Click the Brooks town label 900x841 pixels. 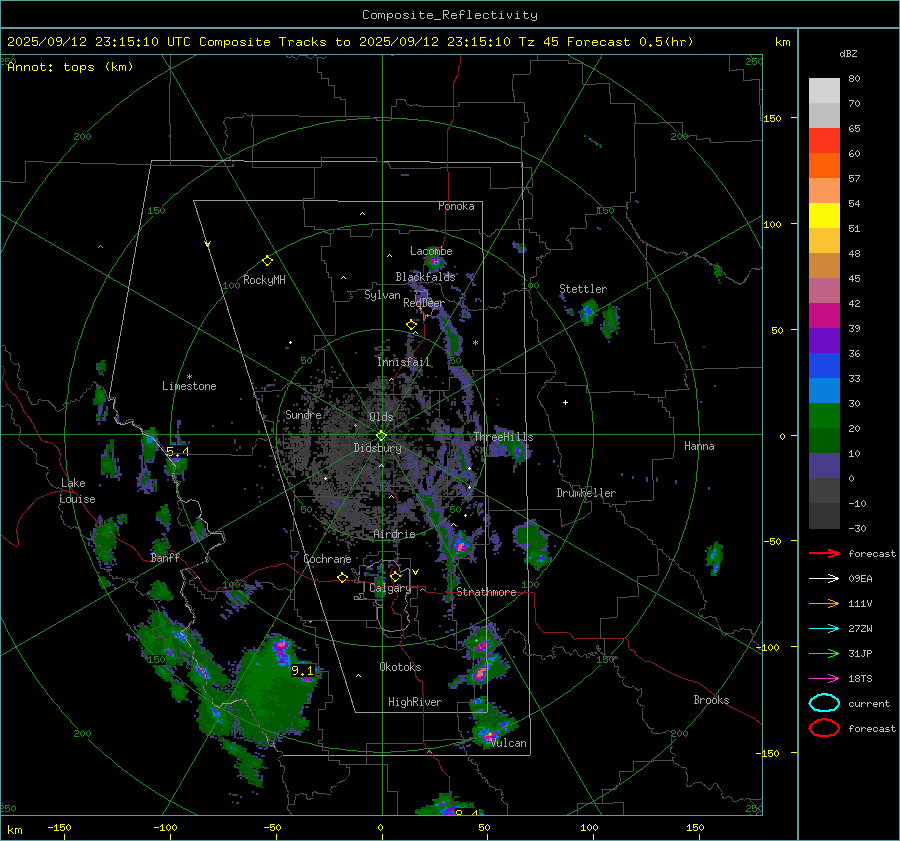(x=711, y=700)
